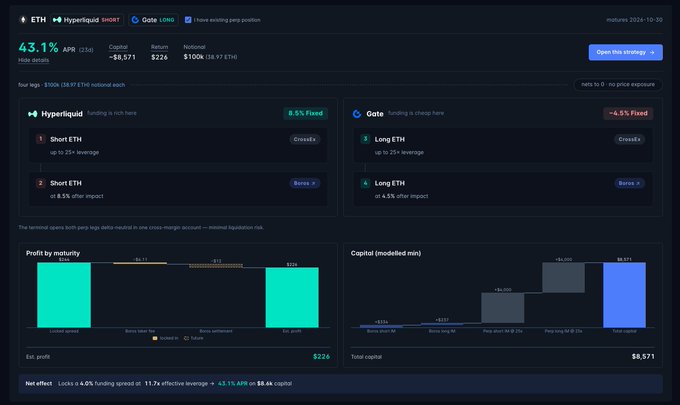Click the future legend hatched swatch

pyautogui.click(x=186, y=338)
